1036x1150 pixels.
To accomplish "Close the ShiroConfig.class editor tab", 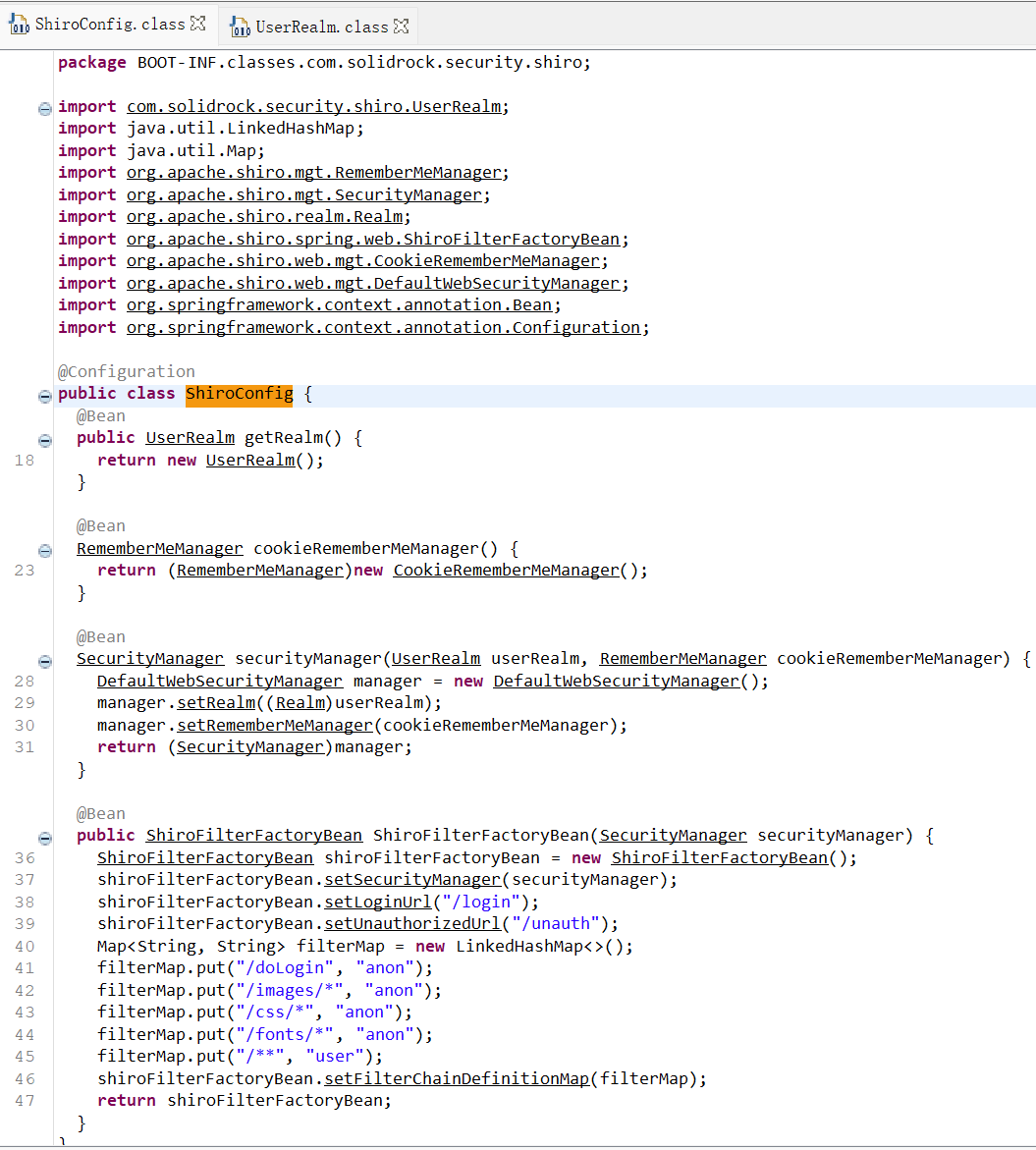I will [198, 23].
